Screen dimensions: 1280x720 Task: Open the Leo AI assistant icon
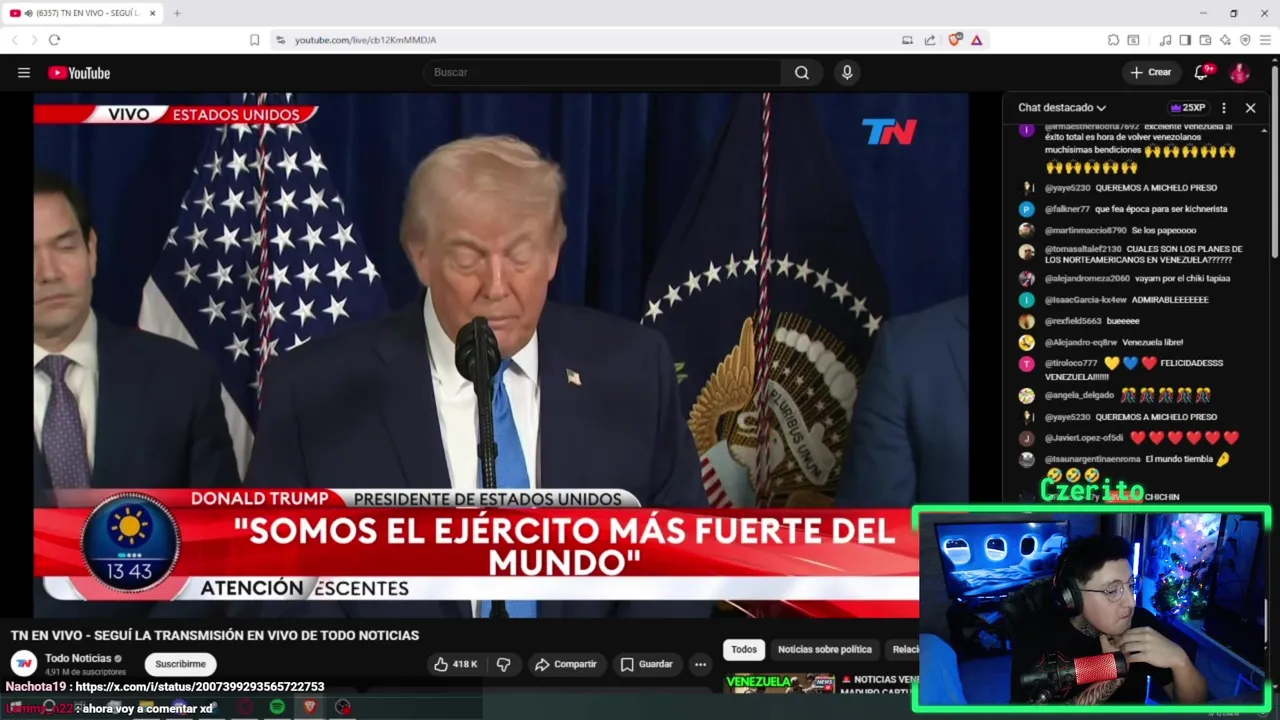(x=1225, y=40)
